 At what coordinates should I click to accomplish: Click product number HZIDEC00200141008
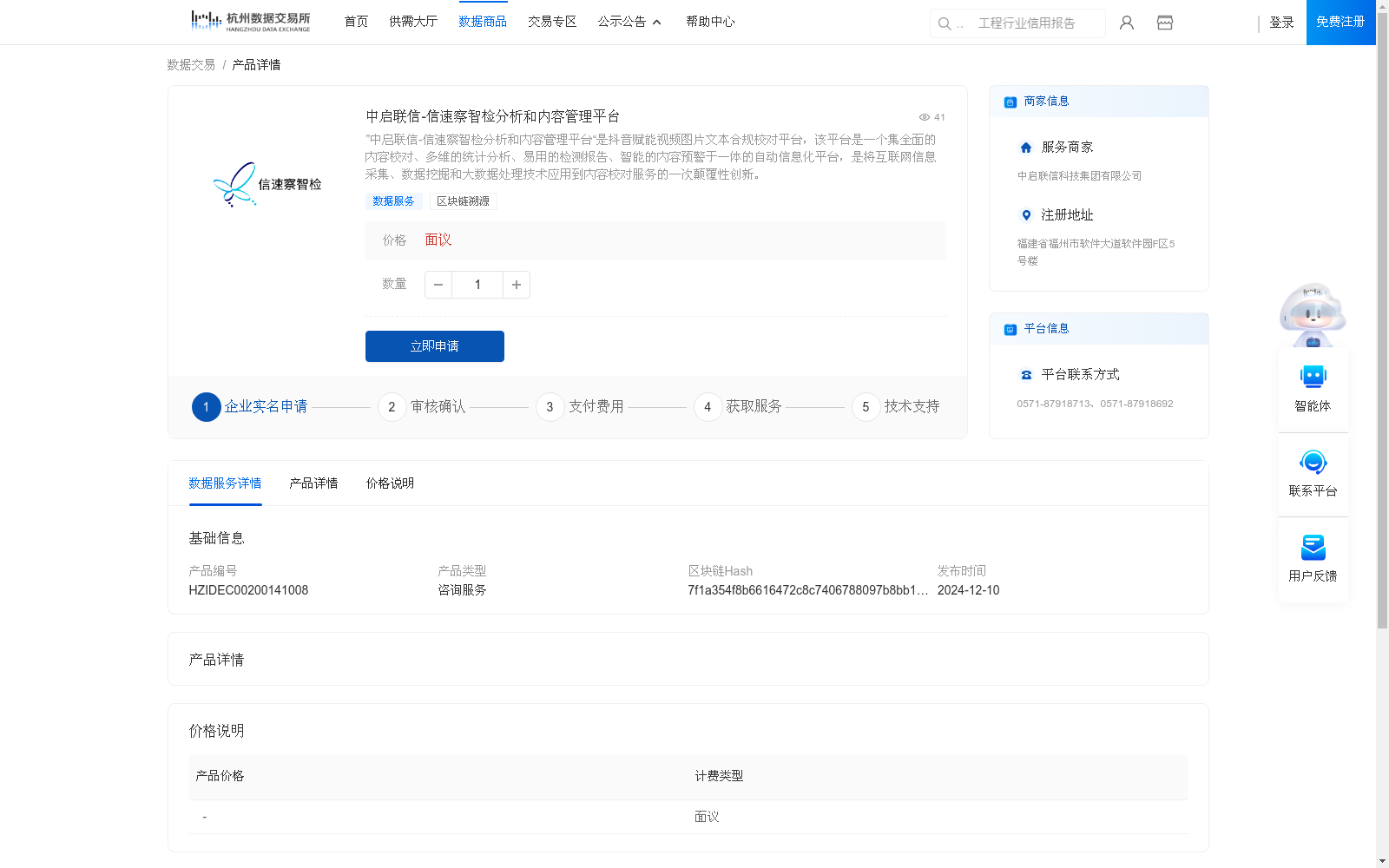tap(248, 590)
